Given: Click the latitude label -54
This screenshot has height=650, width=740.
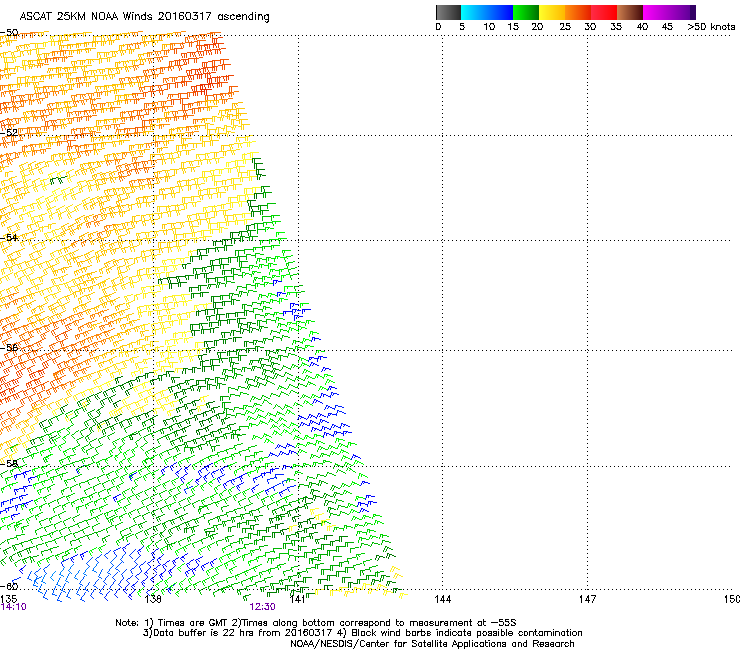Looking at the screenshot, I should [x=9, y=237].
